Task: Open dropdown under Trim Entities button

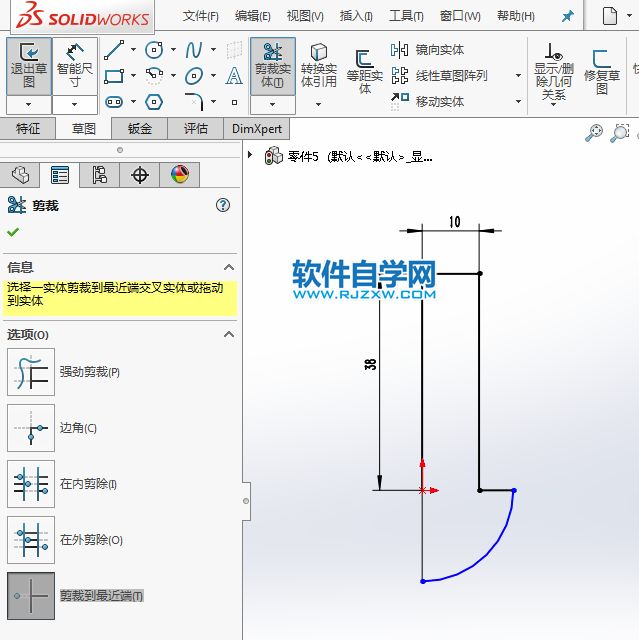Action: 273,104
